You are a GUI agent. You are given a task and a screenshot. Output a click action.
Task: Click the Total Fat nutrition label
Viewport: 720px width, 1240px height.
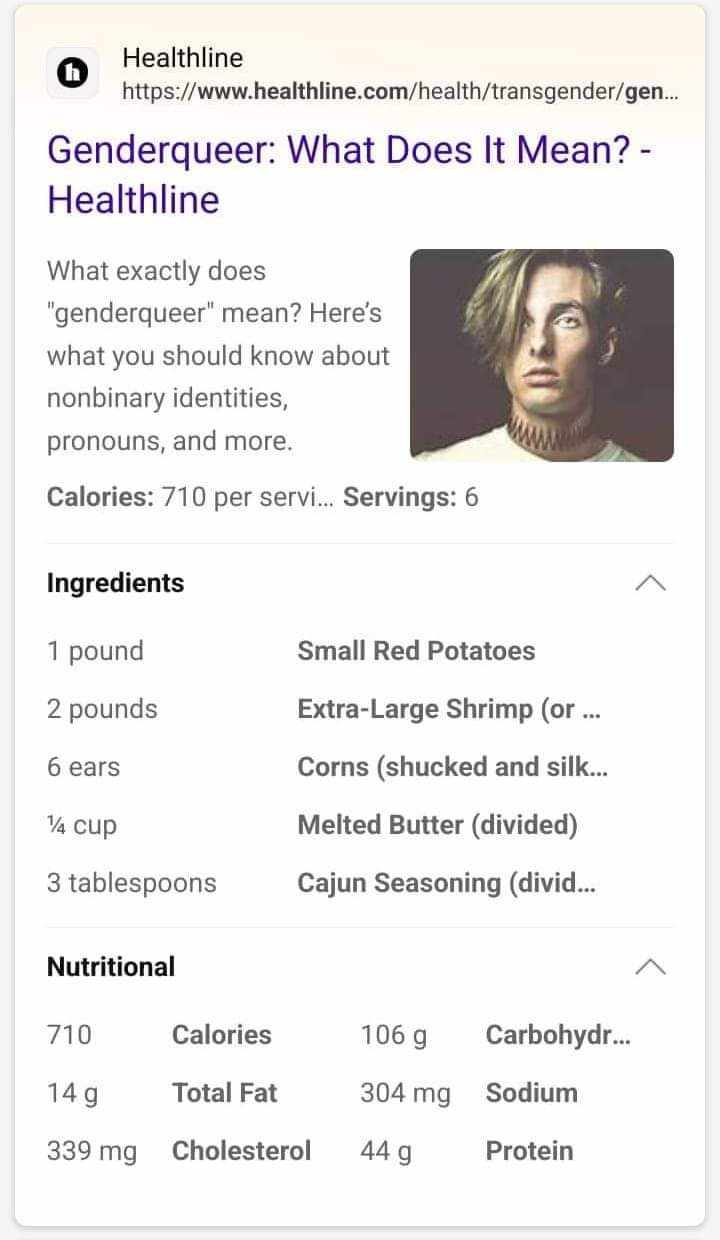point(224,1093)
